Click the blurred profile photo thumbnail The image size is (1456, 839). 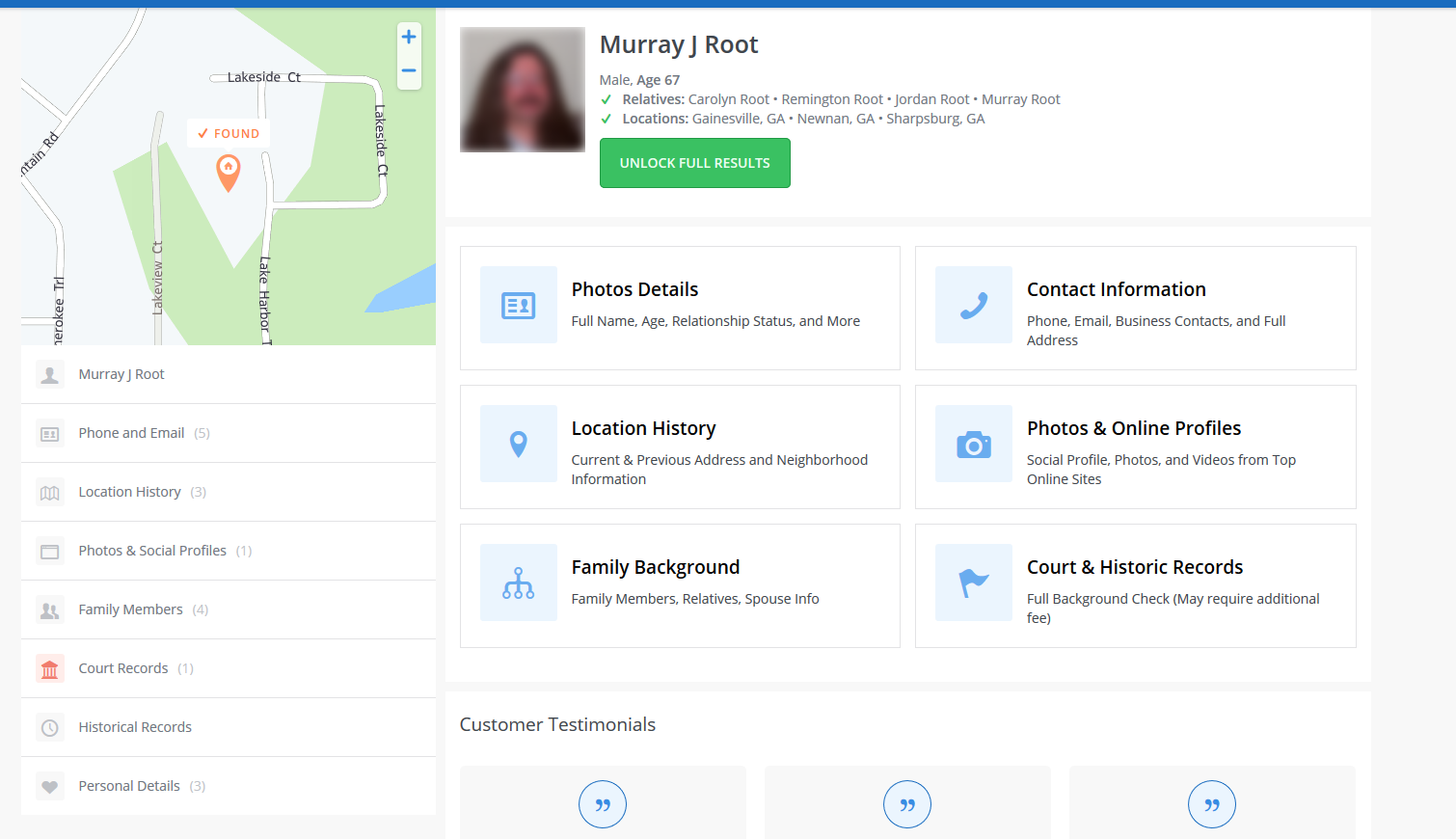(x=523, y=90)
